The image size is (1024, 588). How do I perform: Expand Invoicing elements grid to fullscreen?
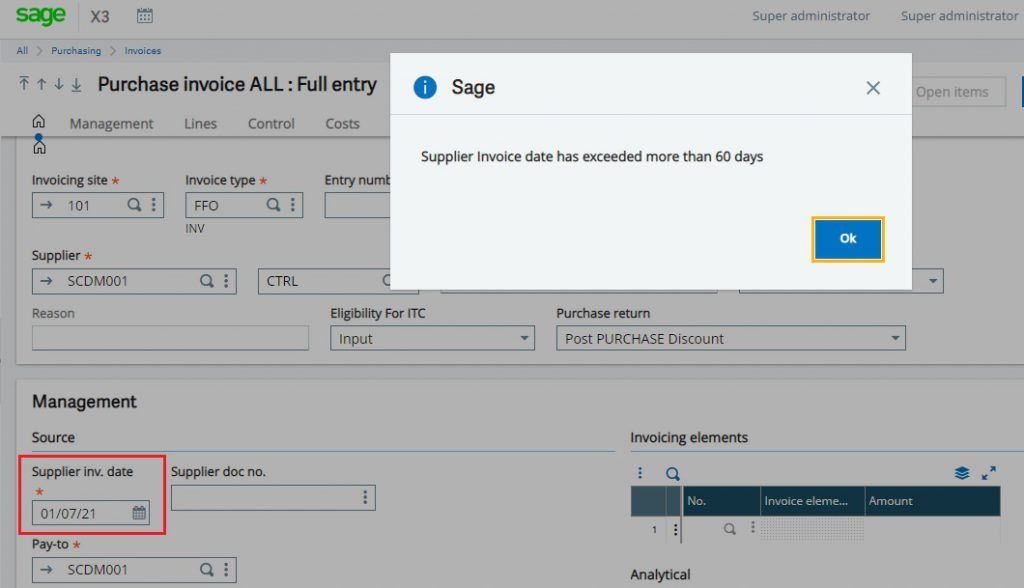(989, 473)
